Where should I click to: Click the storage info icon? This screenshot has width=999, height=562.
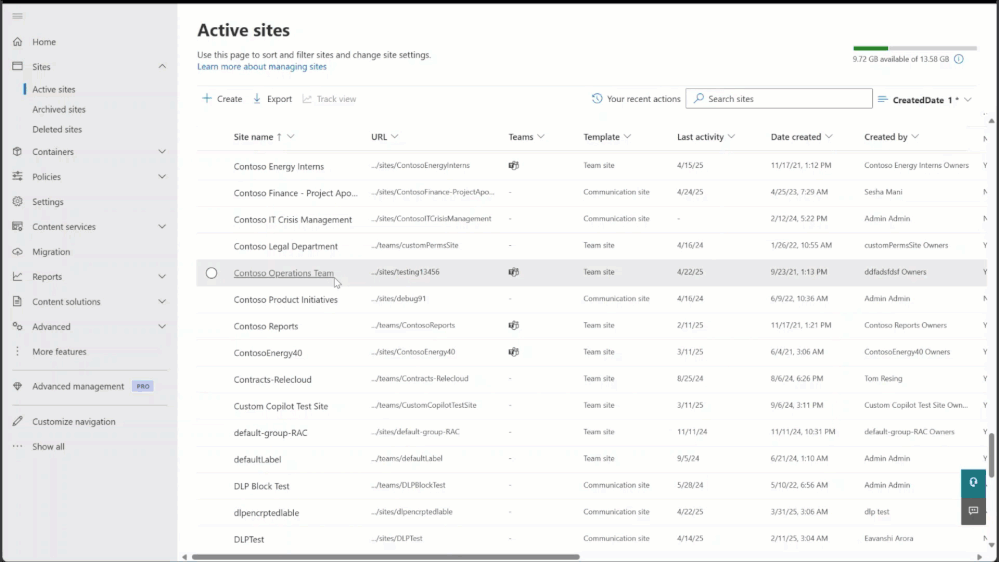tap(959, 59)
